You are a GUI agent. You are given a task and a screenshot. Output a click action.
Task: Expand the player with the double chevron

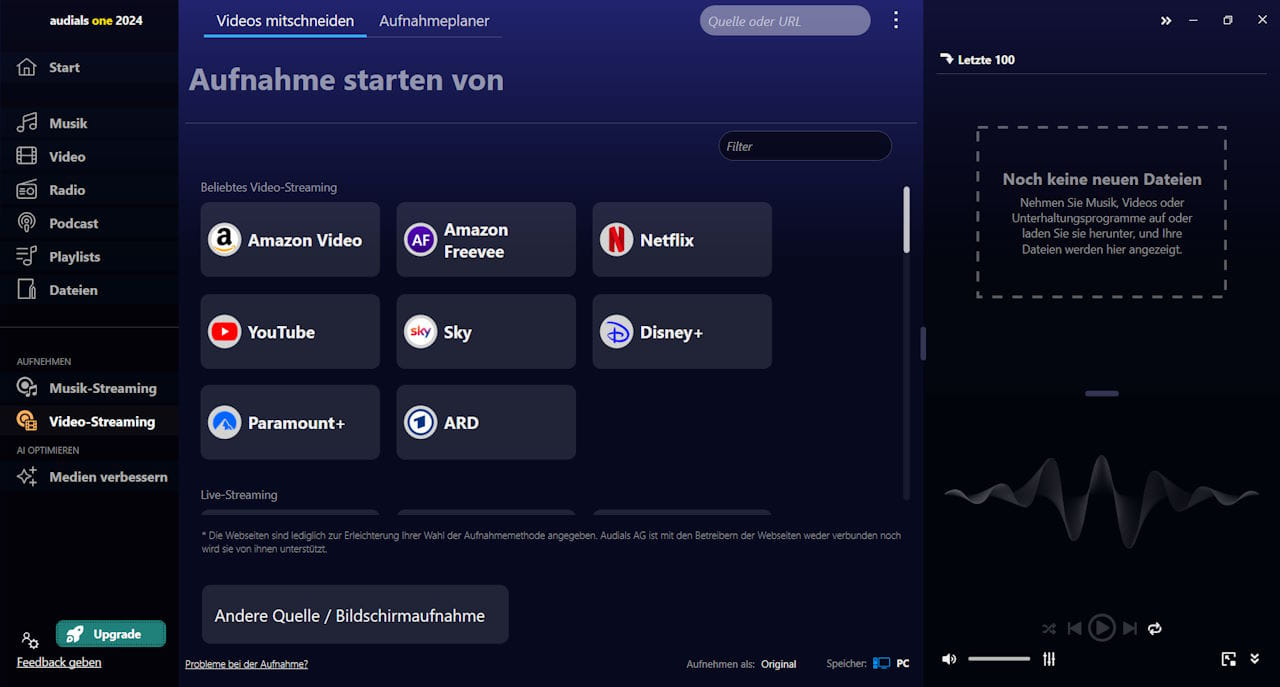1254,658
